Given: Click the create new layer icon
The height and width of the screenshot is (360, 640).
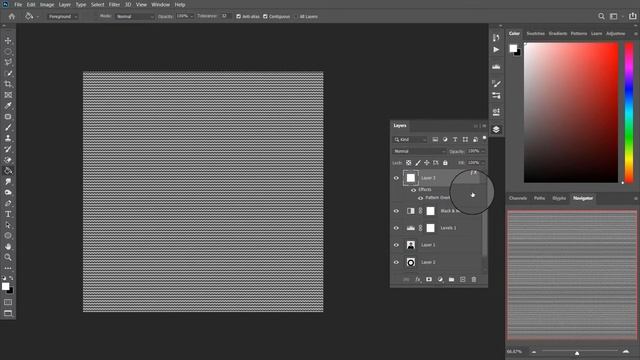Looking at the screenshot, I should (462, 280).
